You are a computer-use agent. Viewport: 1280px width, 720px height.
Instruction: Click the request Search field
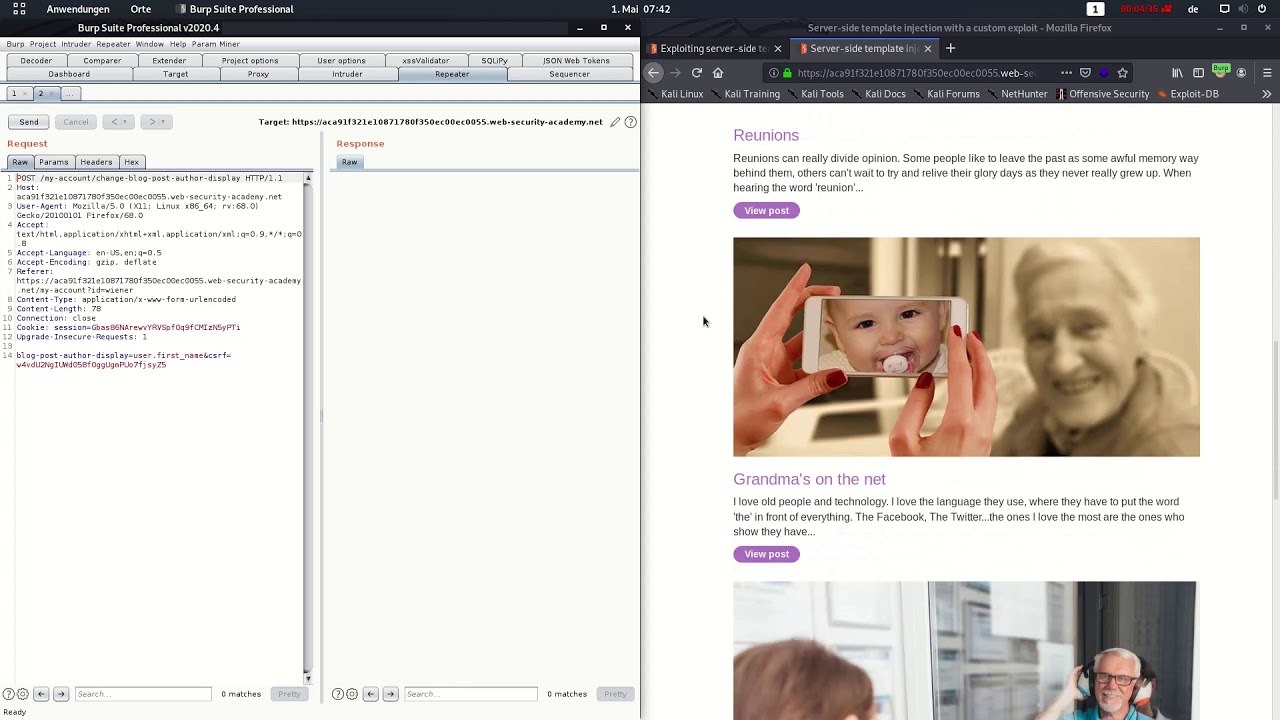[x=143, y=694]
